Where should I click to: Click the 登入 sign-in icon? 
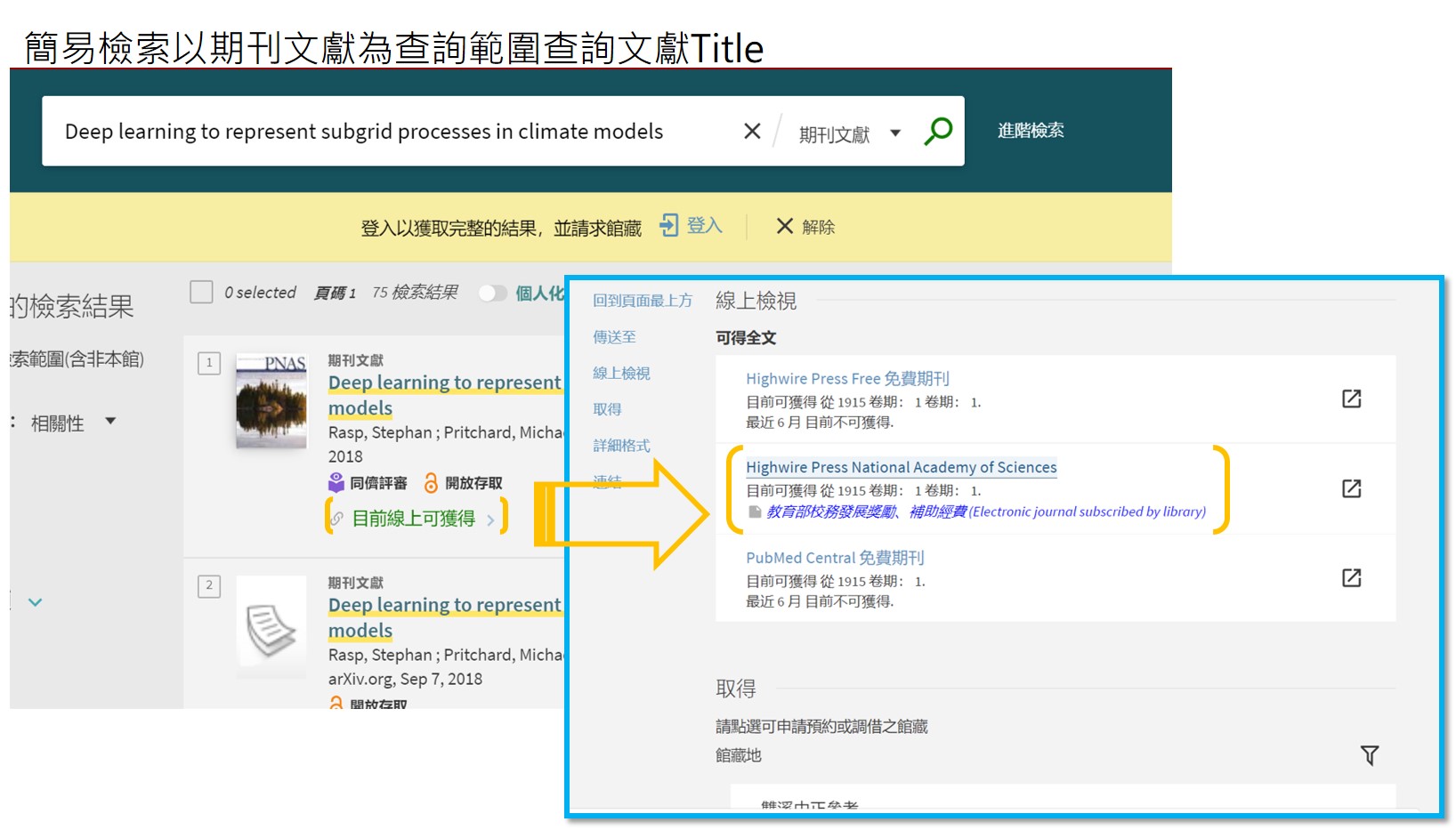669,226
